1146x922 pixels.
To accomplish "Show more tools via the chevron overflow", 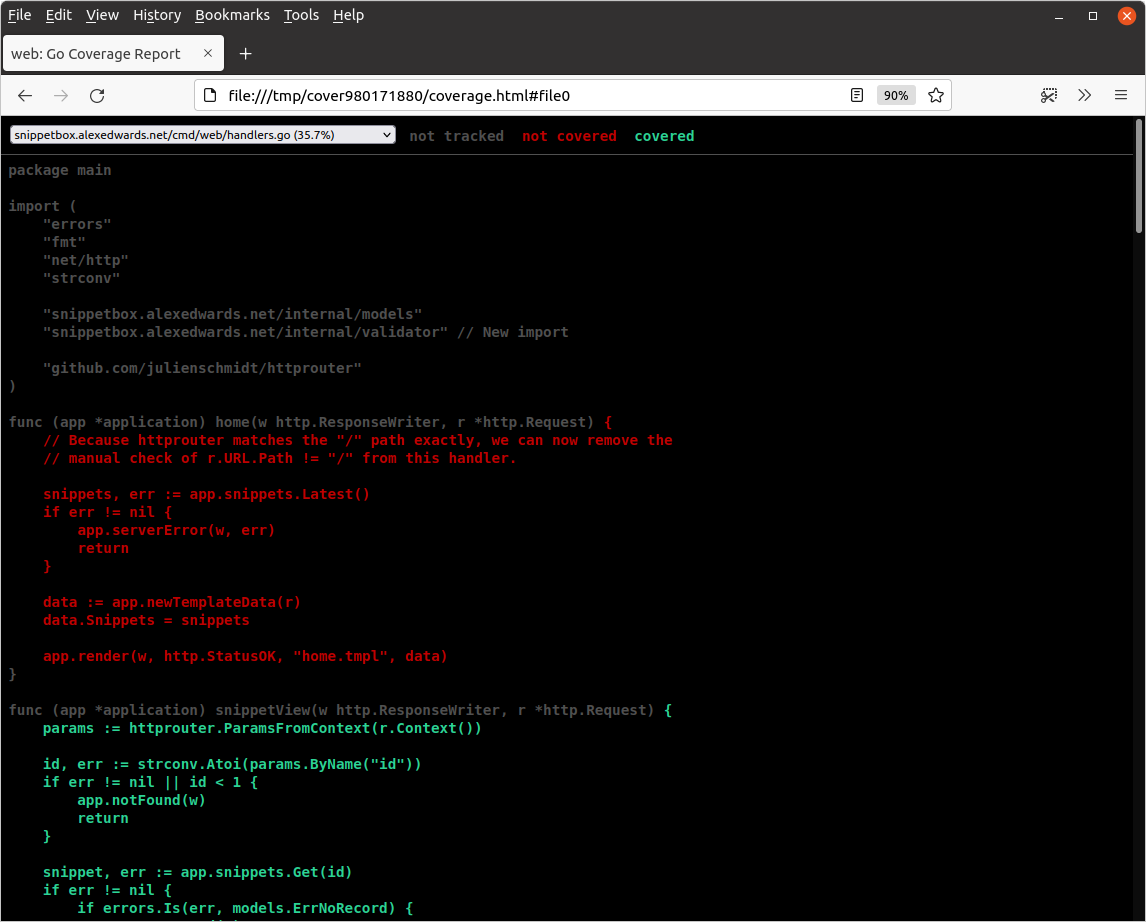I will pos(1085,95).
